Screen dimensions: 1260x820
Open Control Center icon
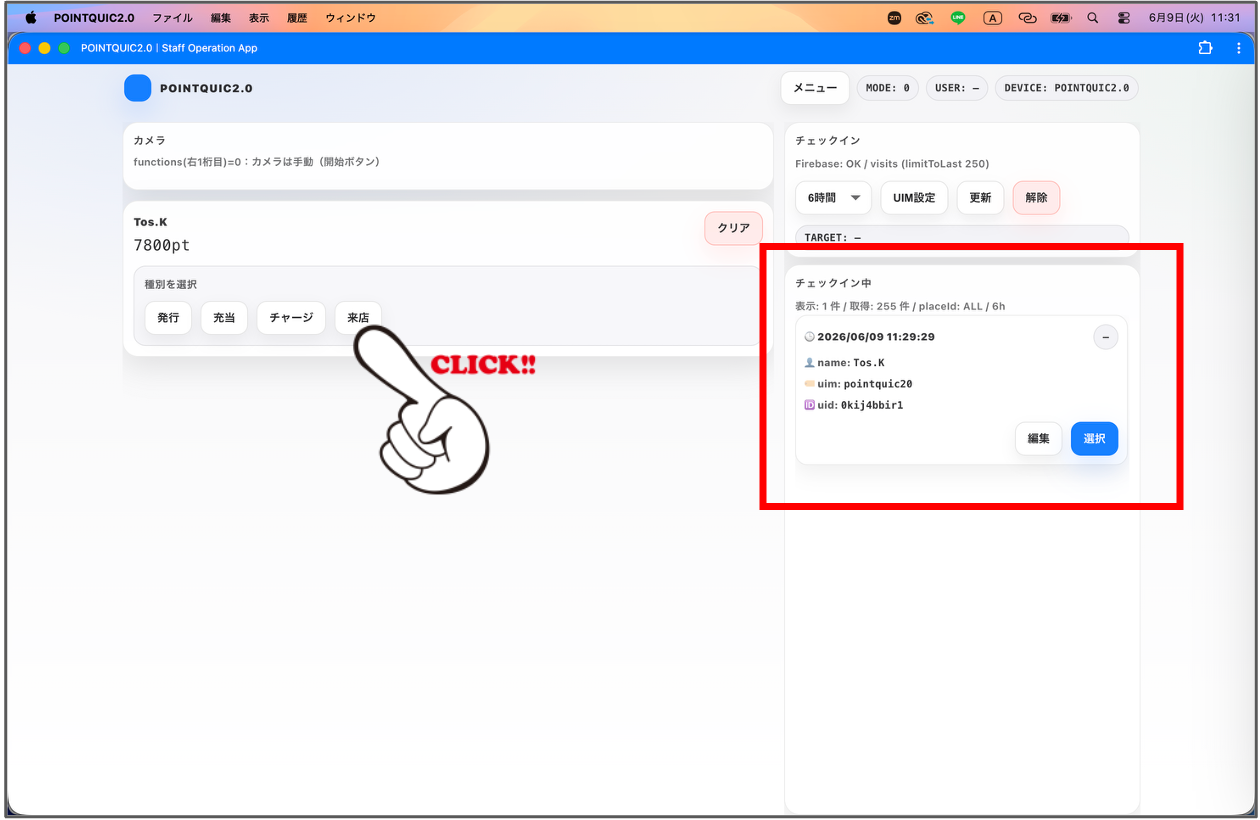tap(1124, 18)
